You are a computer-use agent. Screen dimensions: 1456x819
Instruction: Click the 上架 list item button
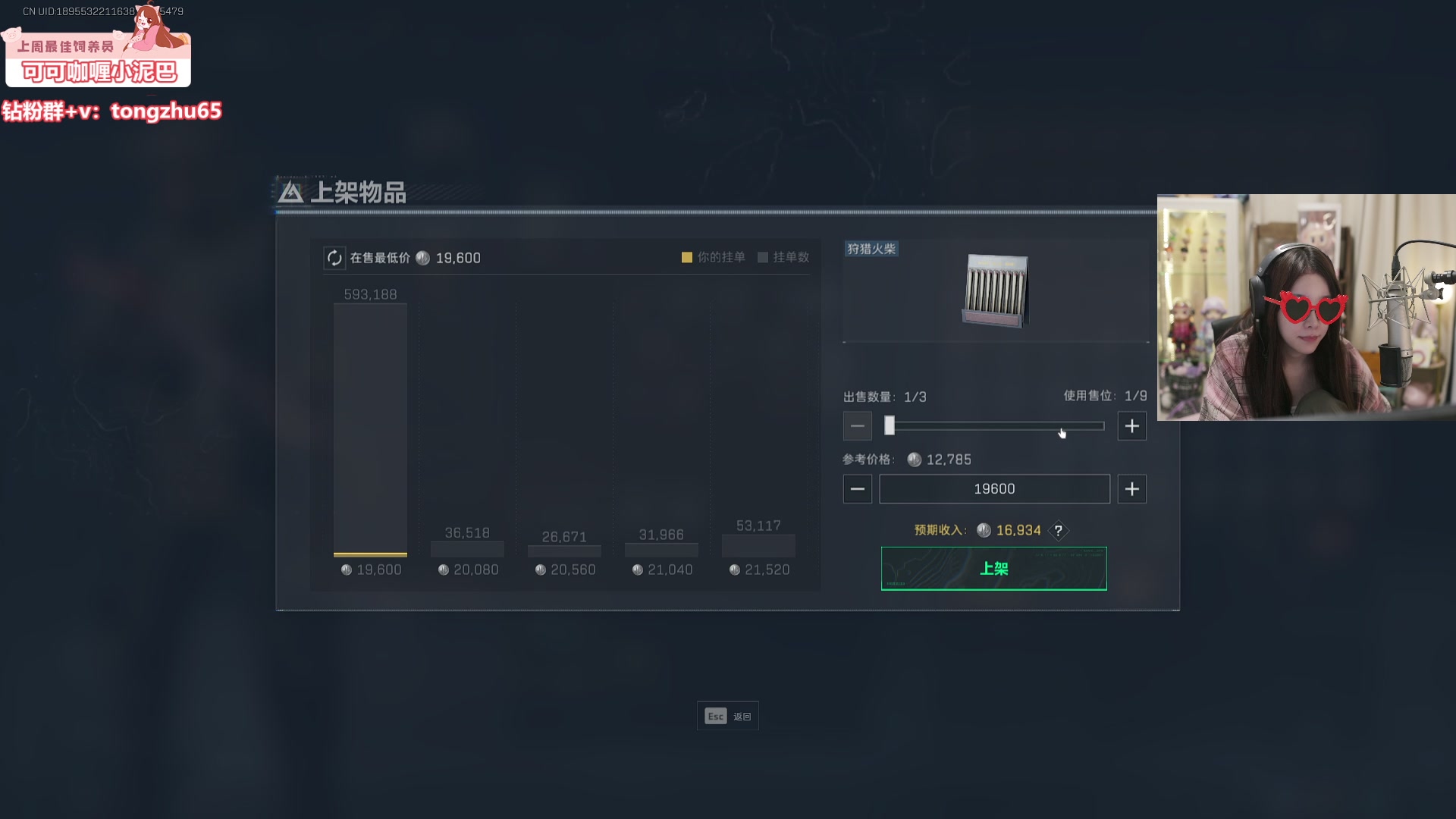[993, 569]
